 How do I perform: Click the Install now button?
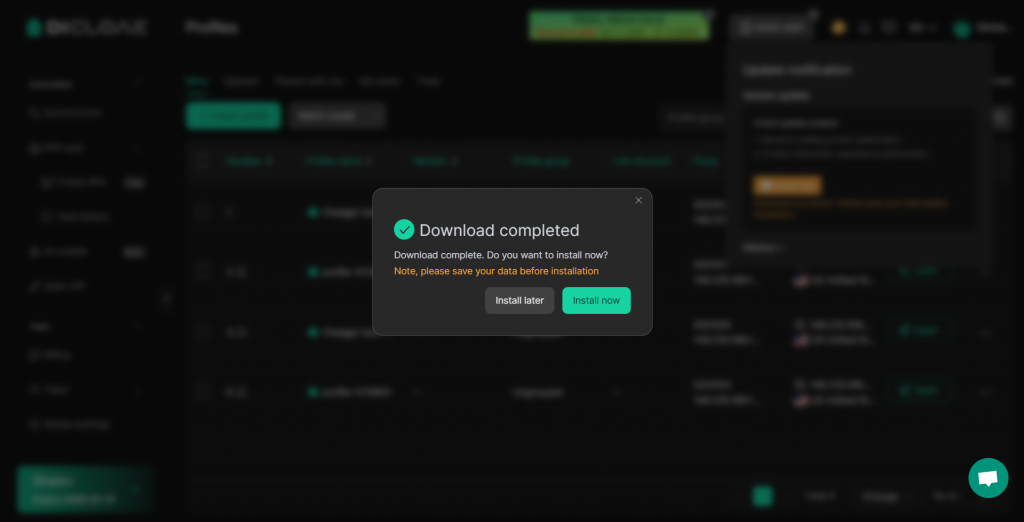[596, 301]
